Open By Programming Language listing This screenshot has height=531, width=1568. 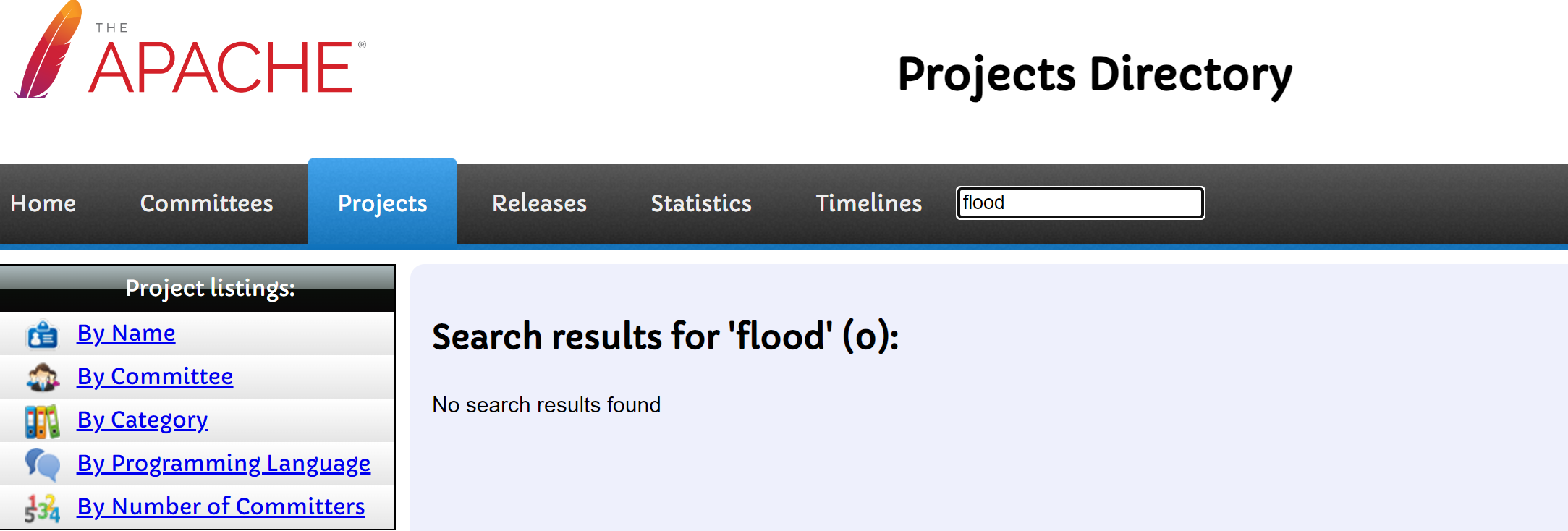click(x=224, y=464)
